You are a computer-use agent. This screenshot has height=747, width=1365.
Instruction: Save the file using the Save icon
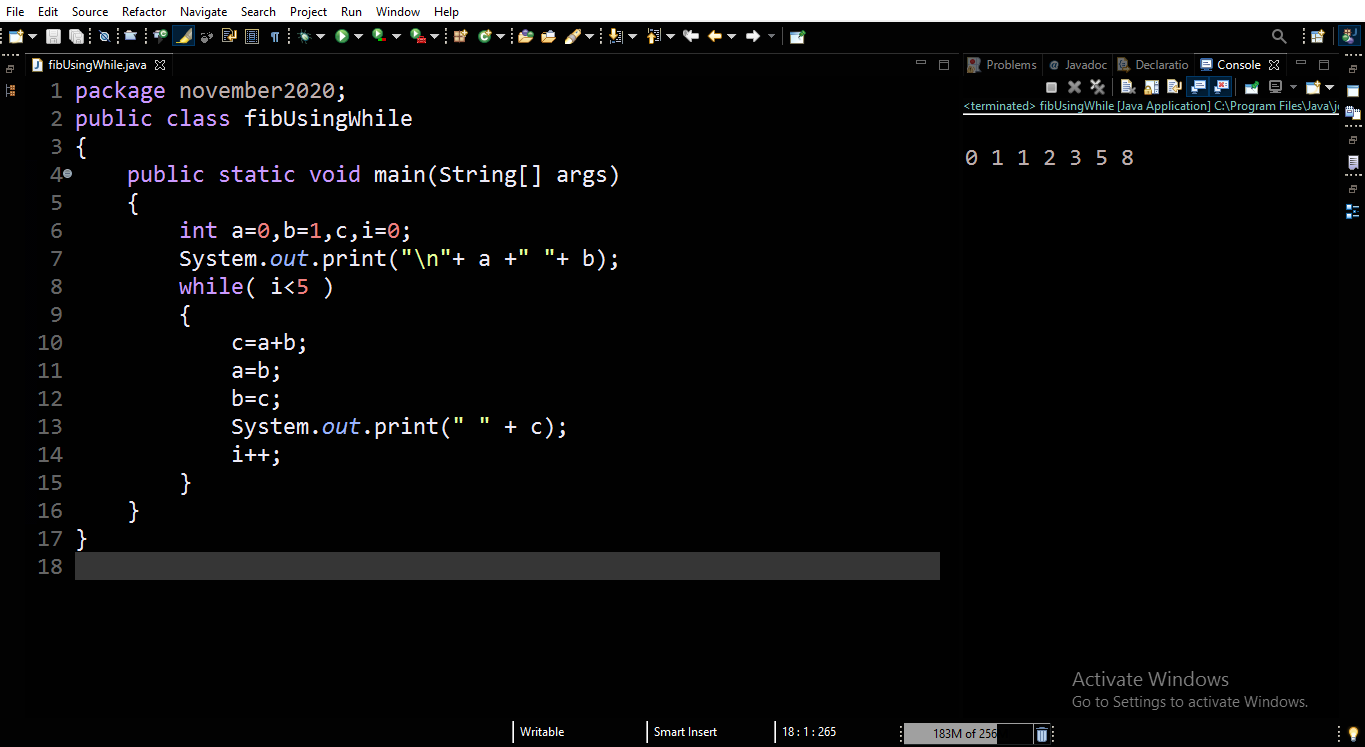(53, 36)
